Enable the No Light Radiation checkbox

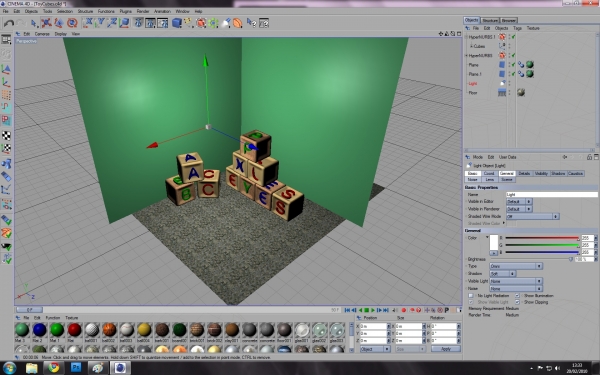pos(471,295)
